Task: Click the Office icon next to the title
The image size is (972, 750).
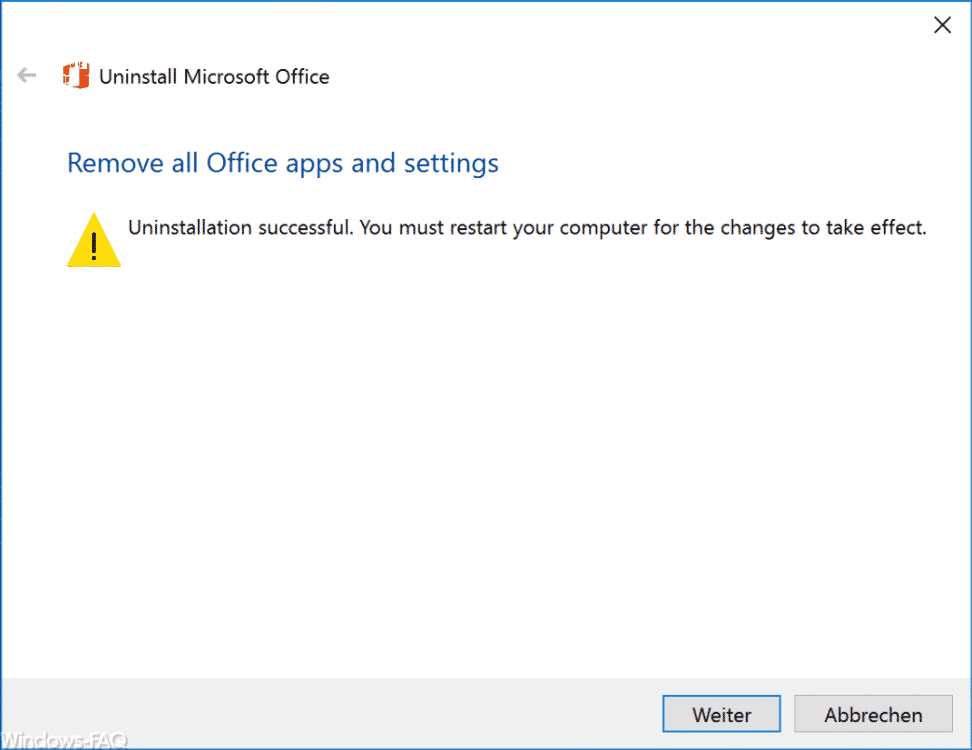Action: click(76, 76)
